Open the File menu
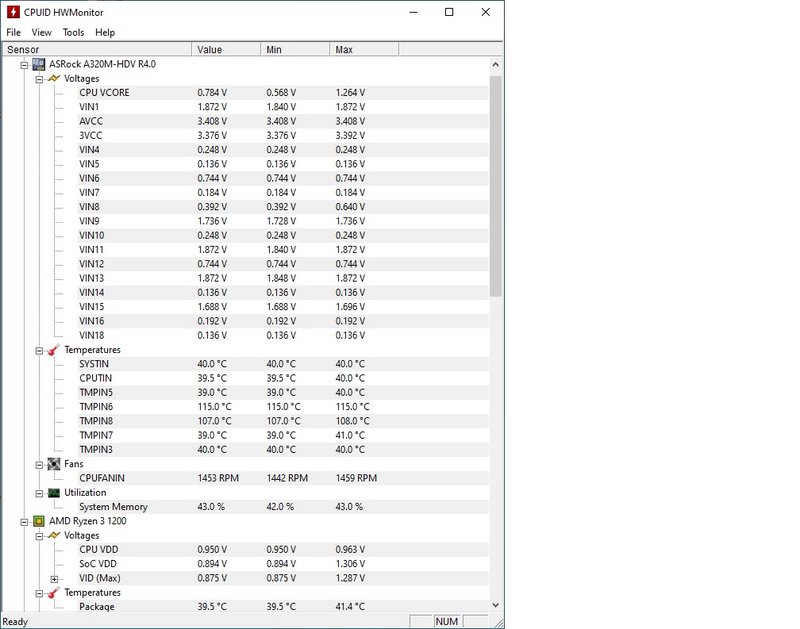The height and width of the screenshot is (629, 800). (x=14, y=32)
